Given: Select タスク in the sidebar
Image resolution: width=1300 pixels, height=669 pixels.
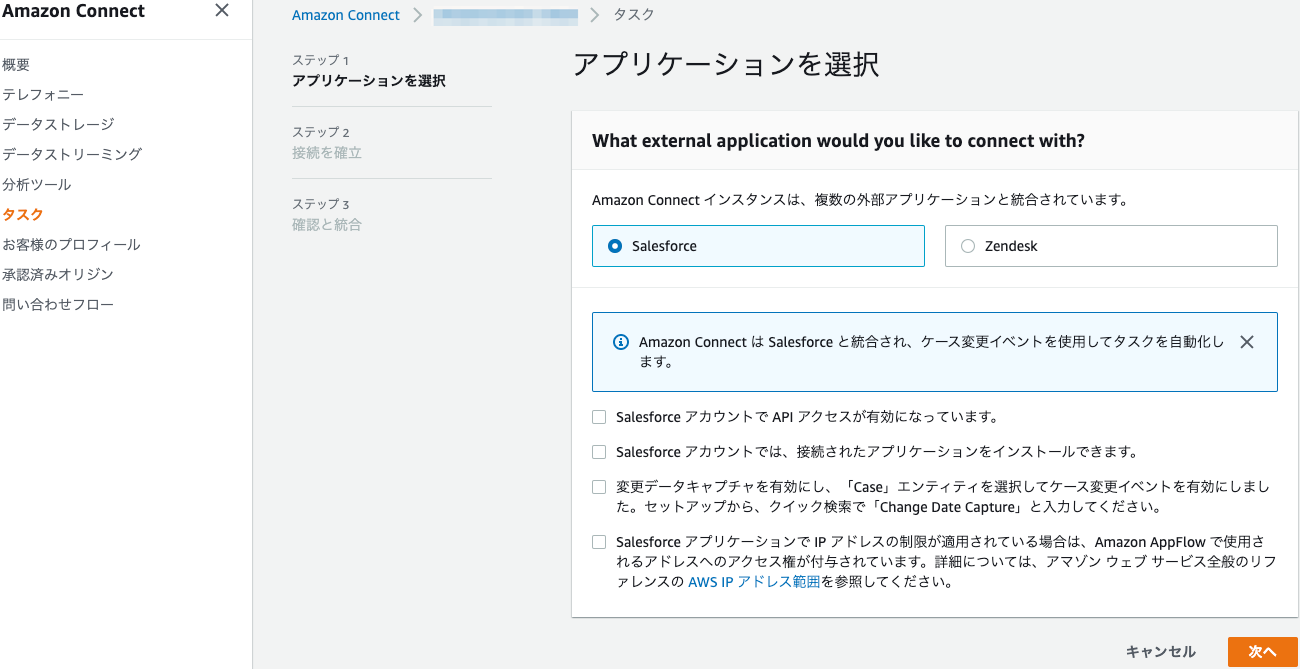Looking at the screenshot, I should pos(23,215).
